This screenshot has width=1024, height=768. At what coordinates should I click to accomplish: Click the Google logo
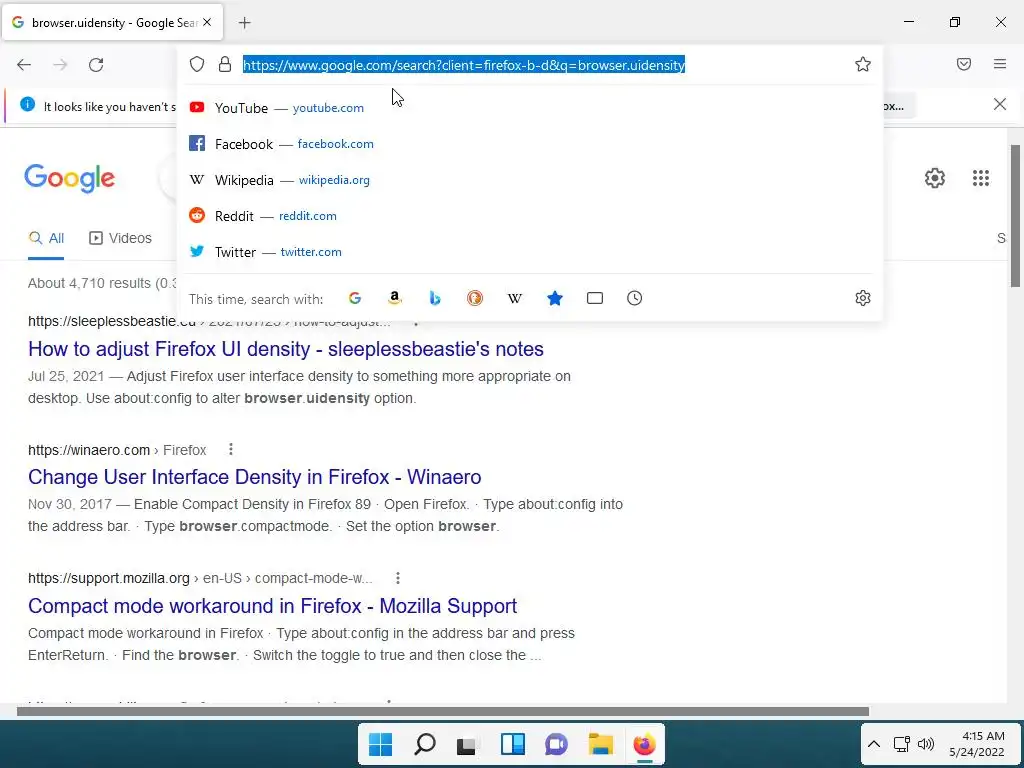tap(70, 178)
